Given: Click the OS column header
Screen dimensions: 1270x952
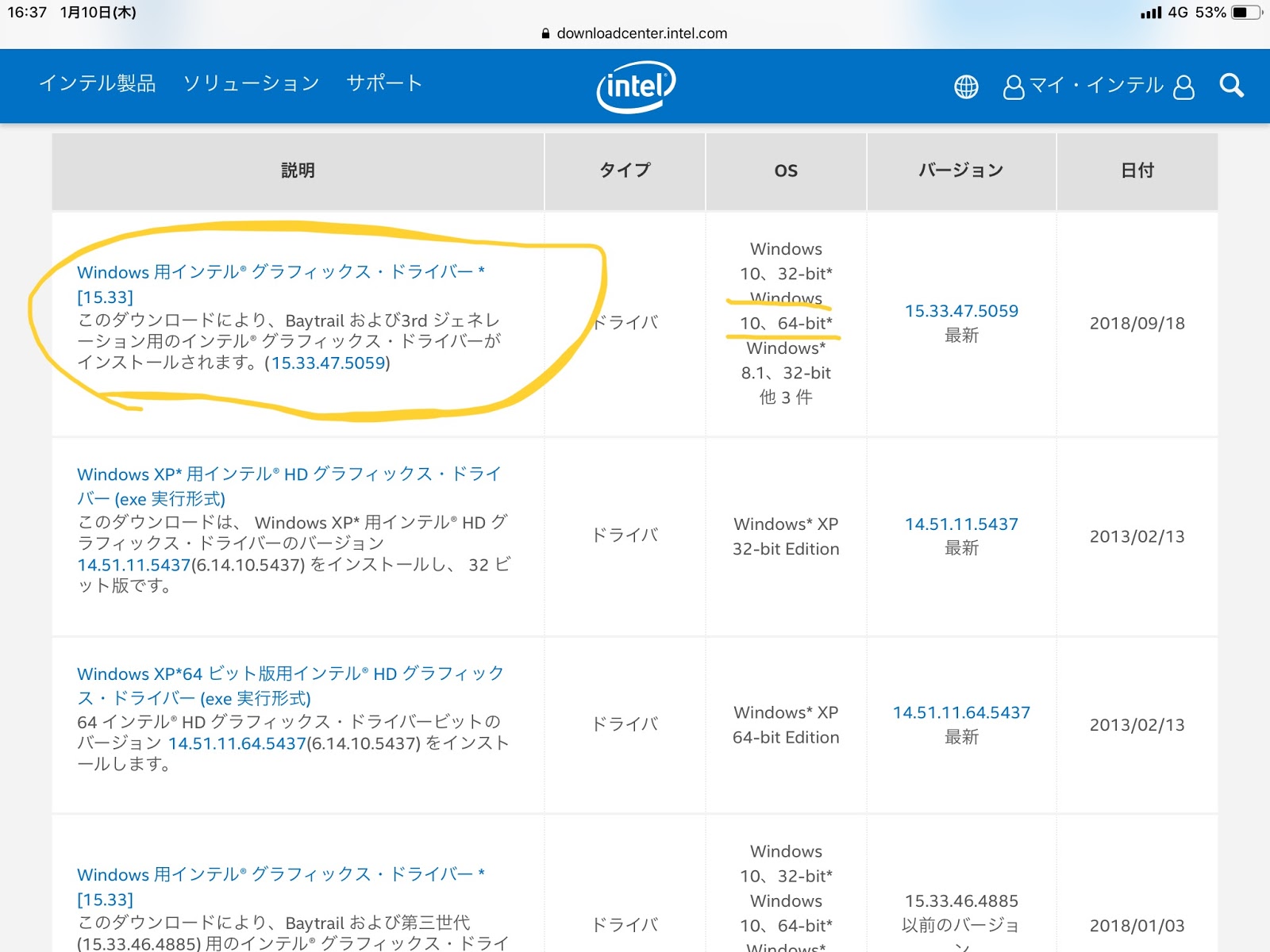Looking at the screenshot, I should 786,171.
